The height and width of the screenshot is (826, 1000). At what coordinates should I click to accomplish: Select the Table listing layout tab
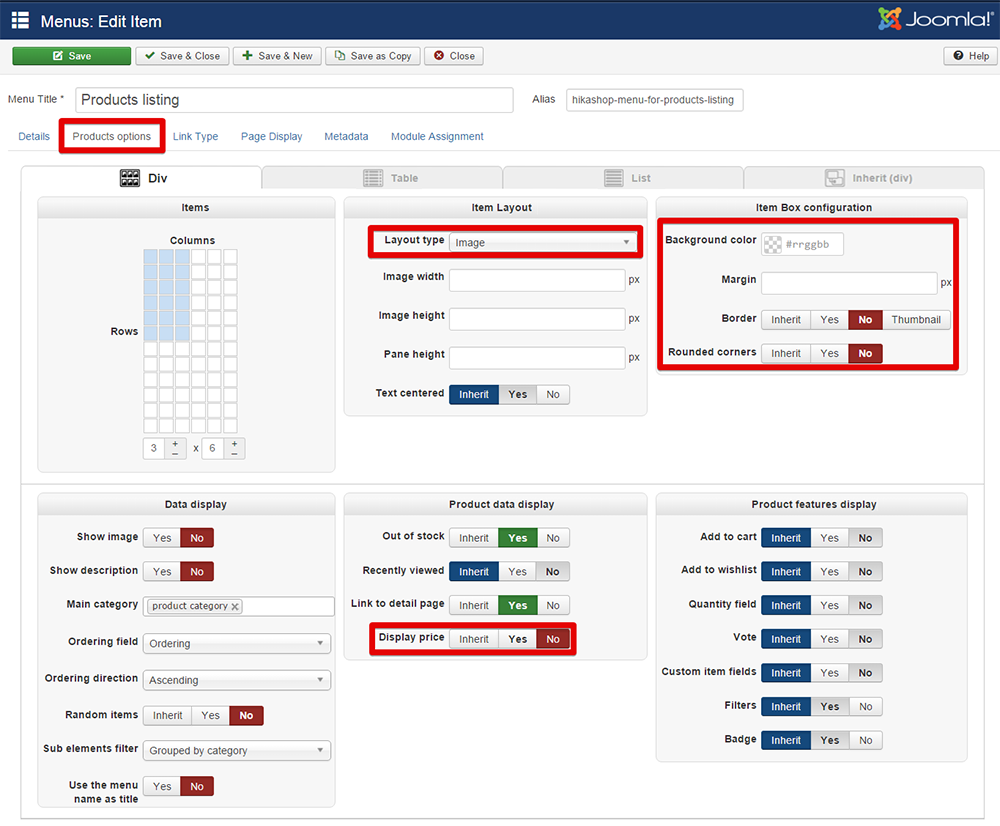tap(382, 178)
